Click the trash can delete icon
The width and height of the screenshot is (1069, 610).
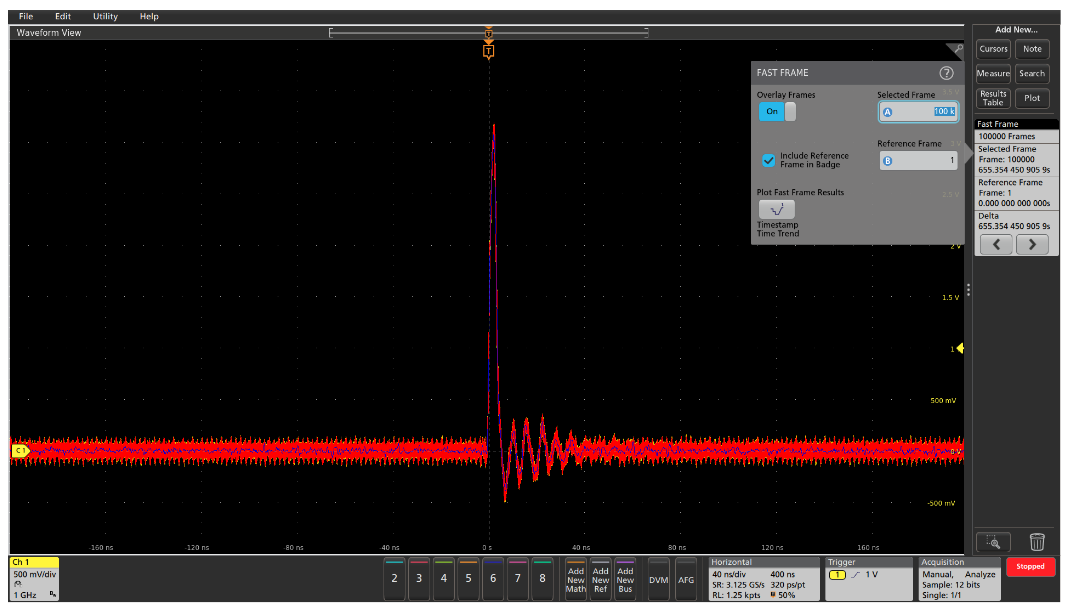click(x=1037, y=542)
